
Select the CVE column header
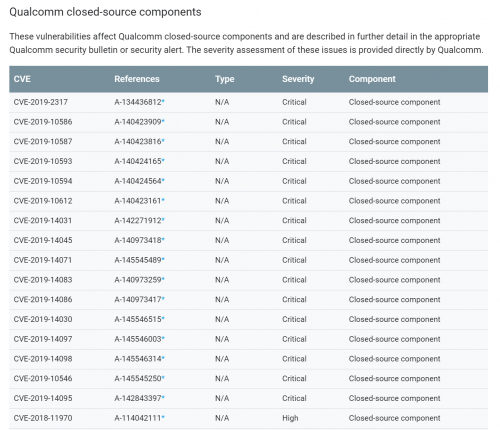(x=22, y=79)
